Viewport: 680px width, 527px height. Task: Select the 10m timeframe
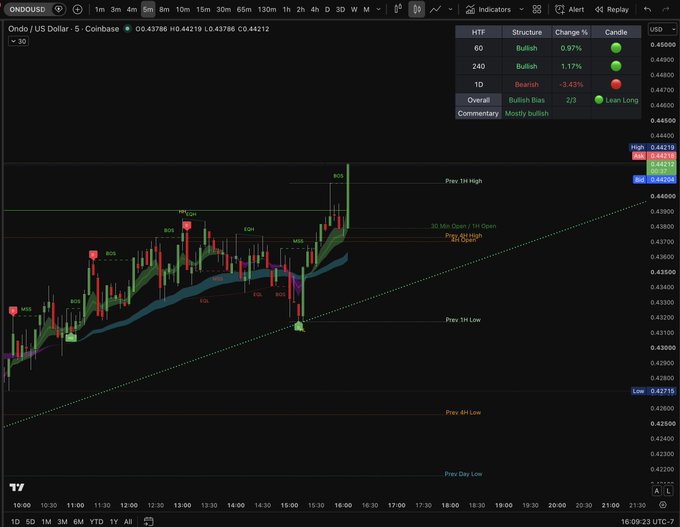pos(183,9)
